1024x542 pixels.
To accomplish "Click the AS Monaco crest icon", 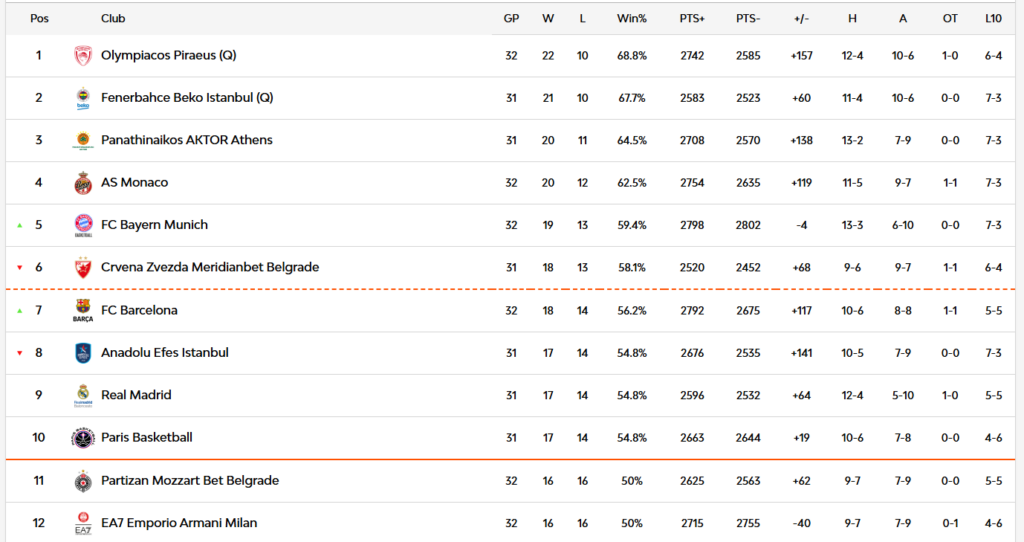I will (x=83, y=183).
